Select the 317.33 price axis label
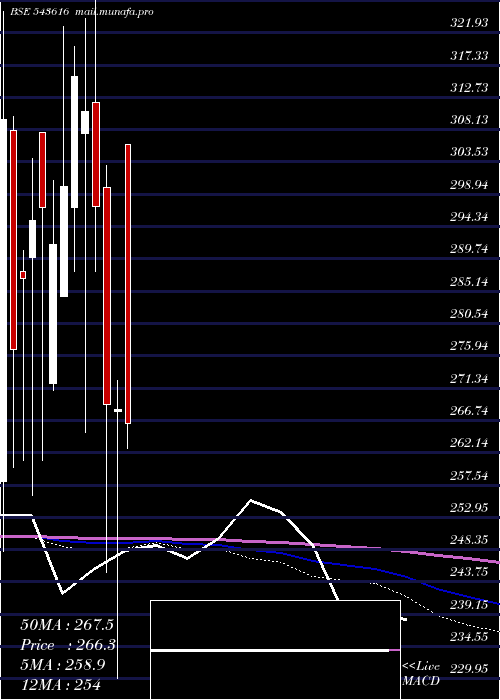 pyautogui.click(x=469, y=55)
